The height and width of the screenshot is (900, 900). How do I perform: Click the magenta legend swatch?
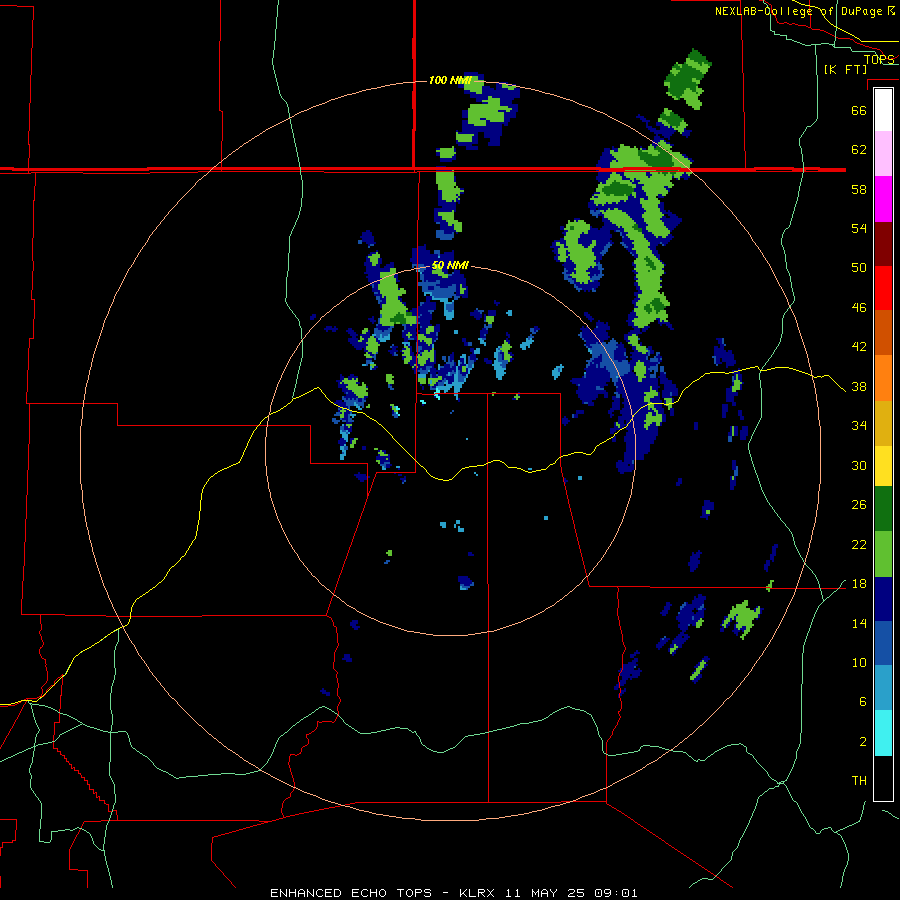(x=883, y=199)
